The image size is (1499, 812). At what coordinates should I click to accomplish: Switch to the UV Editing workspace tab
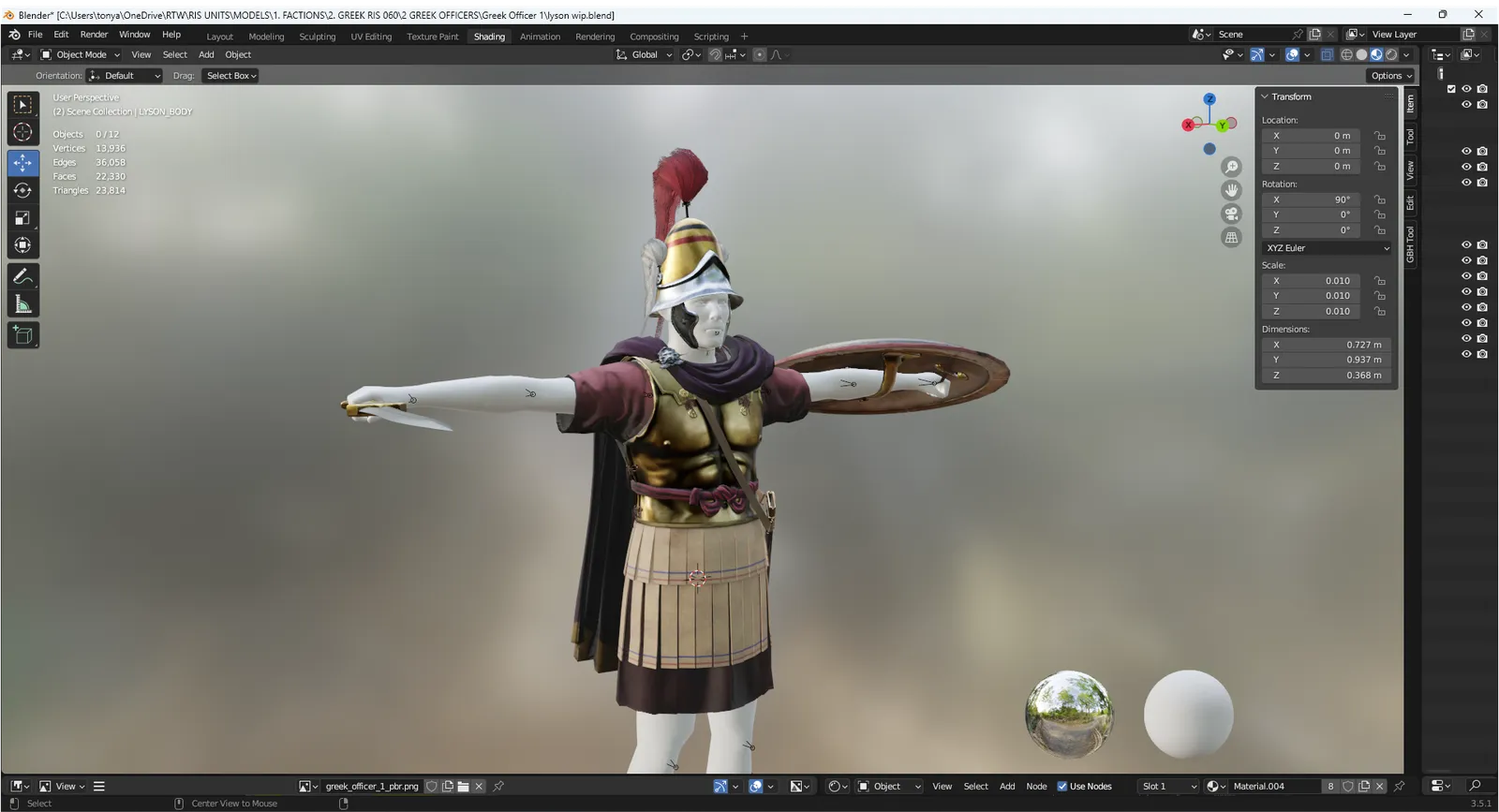click(371, 37)
